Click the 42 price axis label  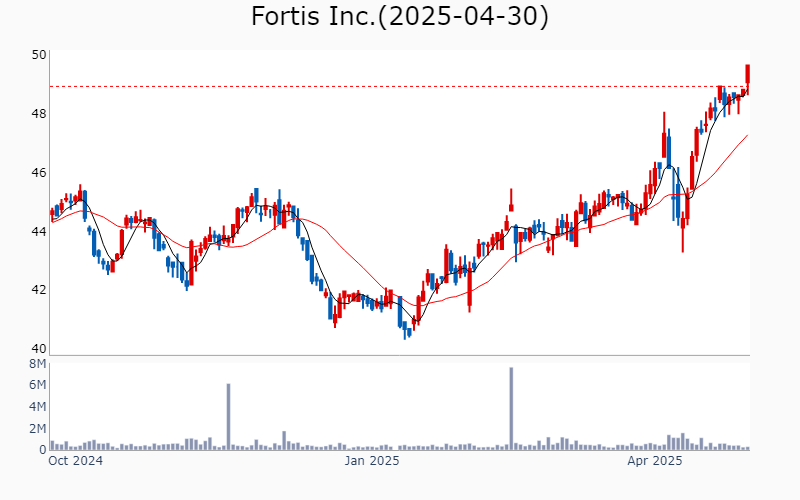(x=39, y=290)
